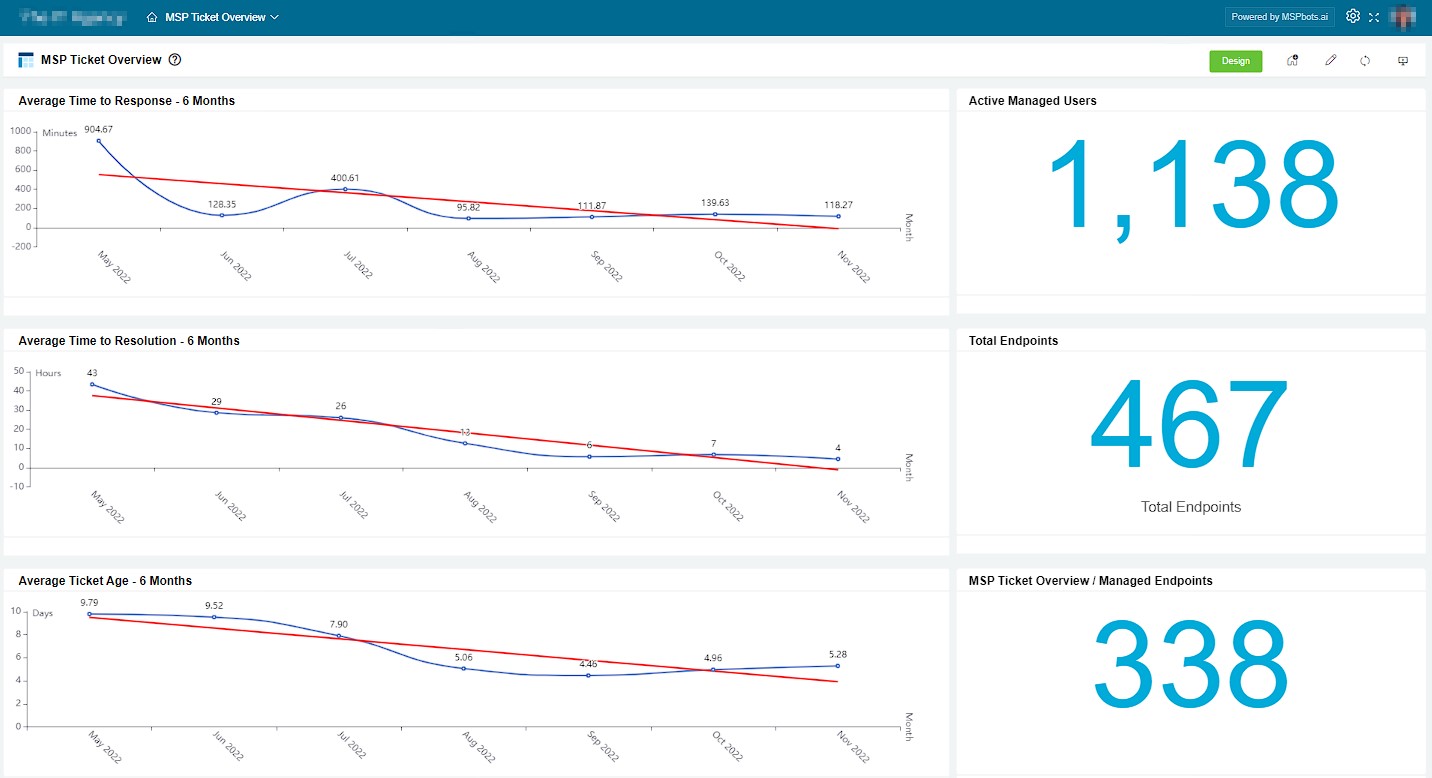Expand the MSP Ticket Overview dropdown chevron

pos(275,17)
